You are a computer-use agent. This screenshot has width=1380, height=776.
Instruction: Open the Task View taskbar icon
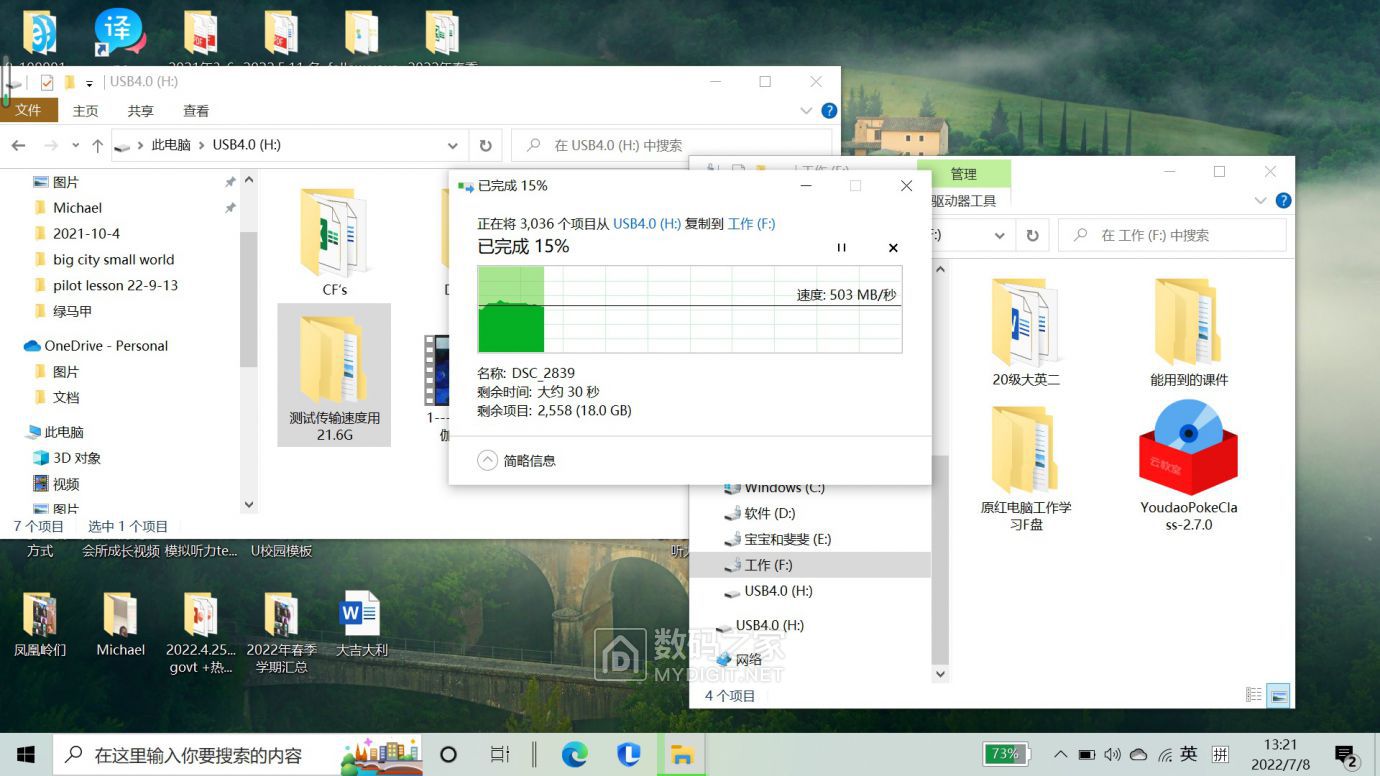coord(500,754)
